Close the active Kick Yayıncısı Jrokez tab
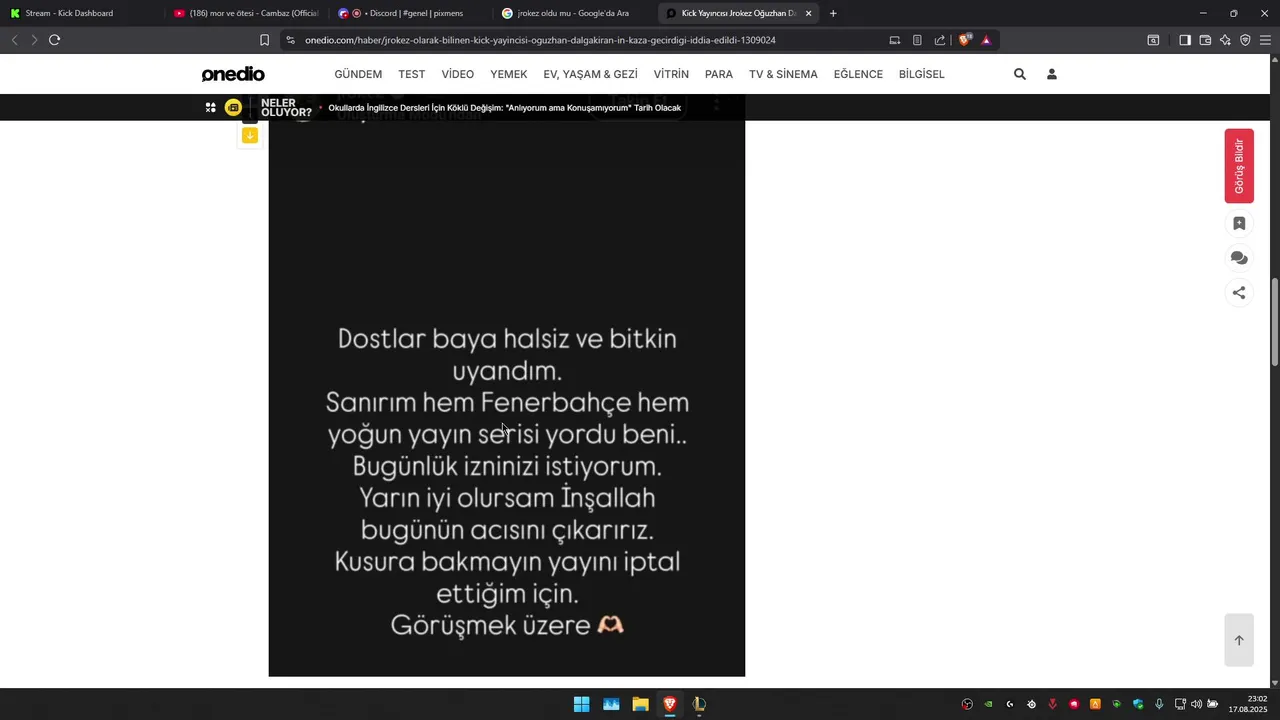Viewport: 1280px width, 720px height. [808, 13]
